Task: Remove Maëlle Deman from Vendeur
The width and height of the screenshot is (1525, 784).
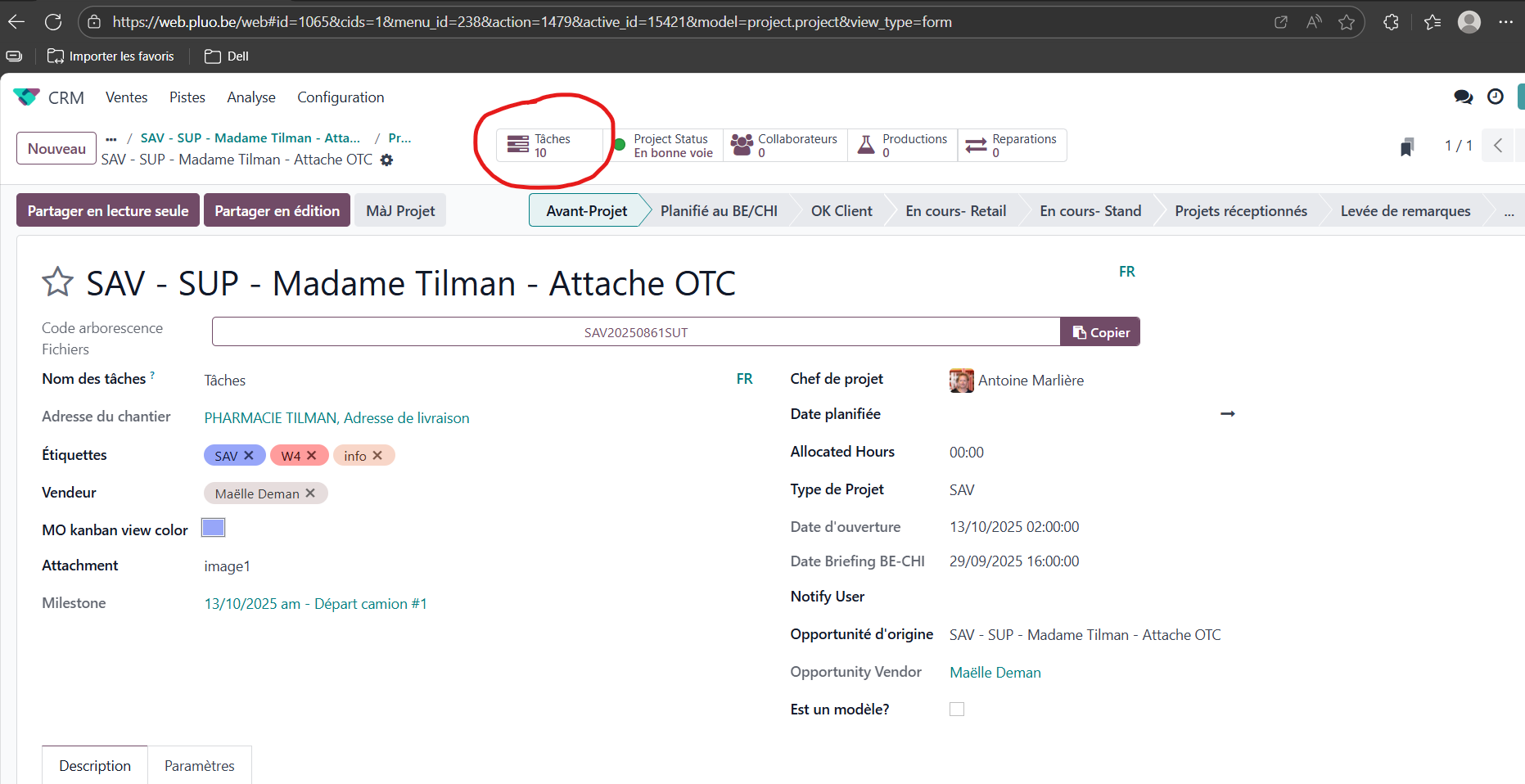Action: [x=310, y=493]
